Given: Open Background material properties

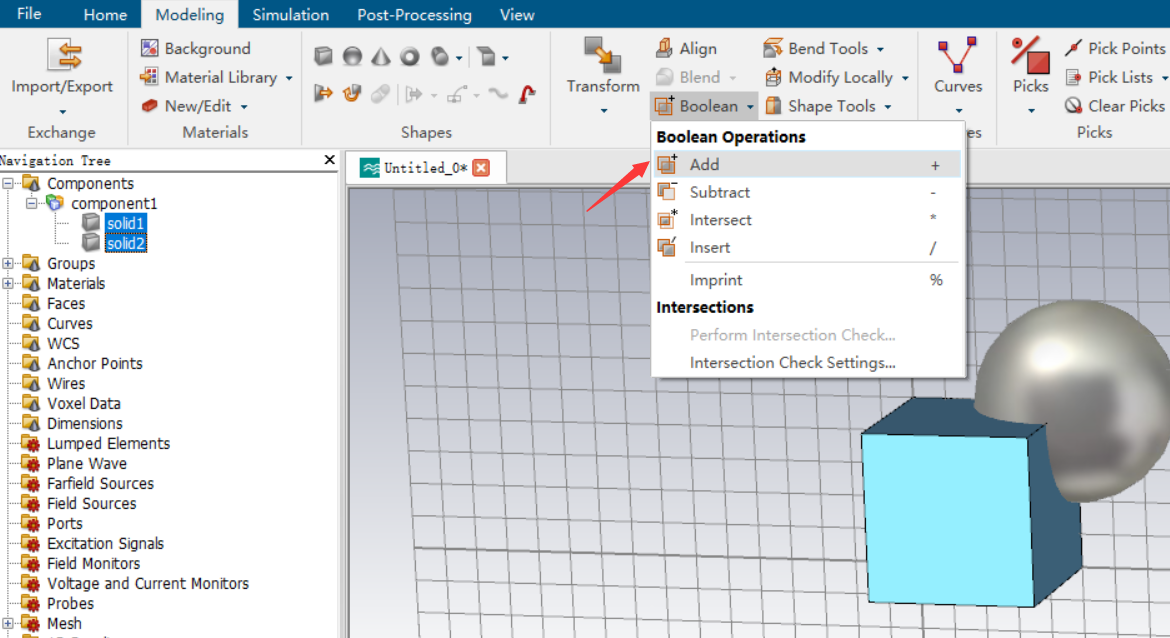Looking at the screenshot, I should (x=195, y=49).
